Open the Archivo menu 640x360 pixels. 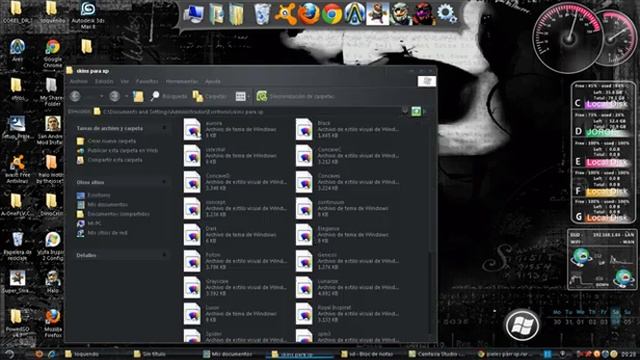pyautogui.click(x=78, y=81)
